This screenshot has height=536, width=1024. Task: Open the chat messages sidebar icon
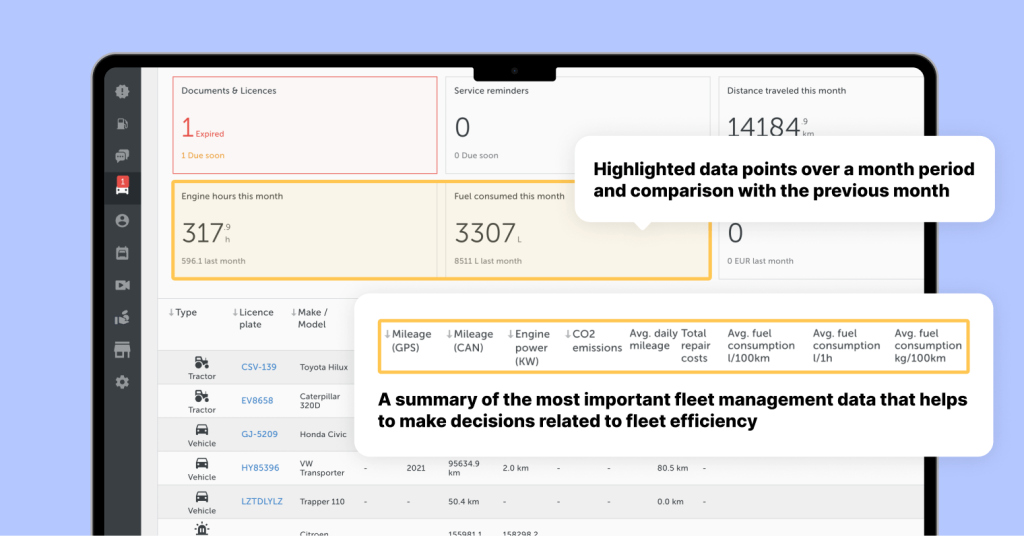pos(122,156)
